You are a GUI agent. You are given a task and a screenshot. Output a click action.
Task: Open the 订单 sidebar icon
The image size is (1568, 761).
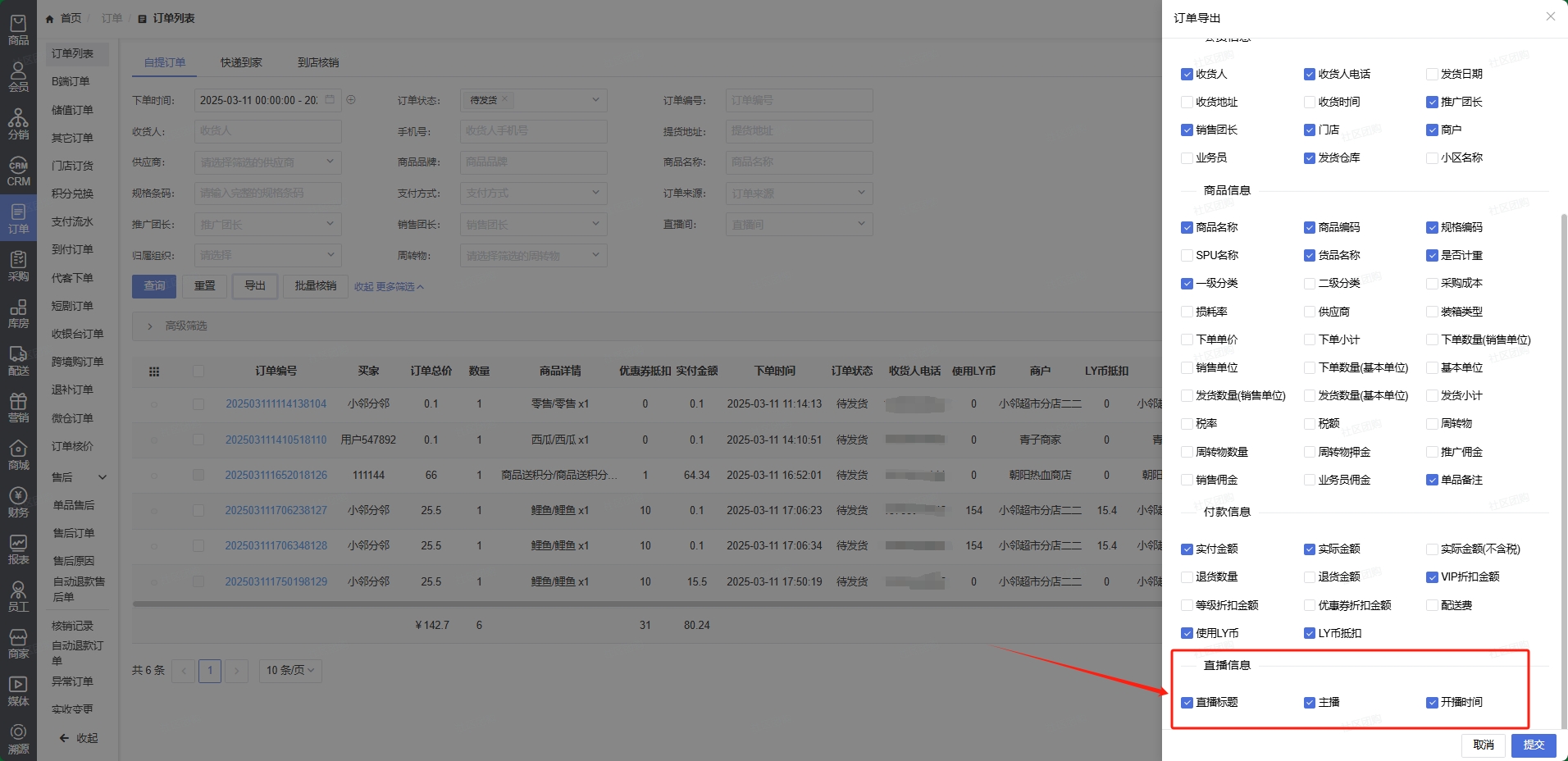[x=18, y=219]
